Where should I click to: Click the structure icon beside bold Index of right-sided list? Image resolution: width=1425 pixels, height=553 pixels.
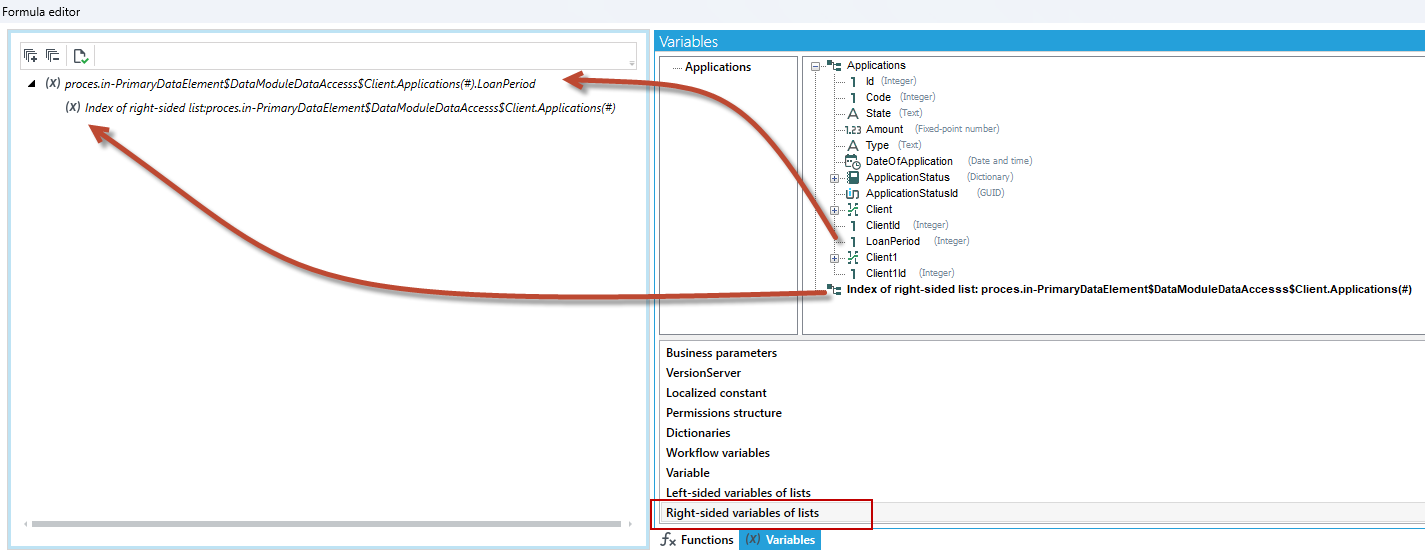(834, 289)
